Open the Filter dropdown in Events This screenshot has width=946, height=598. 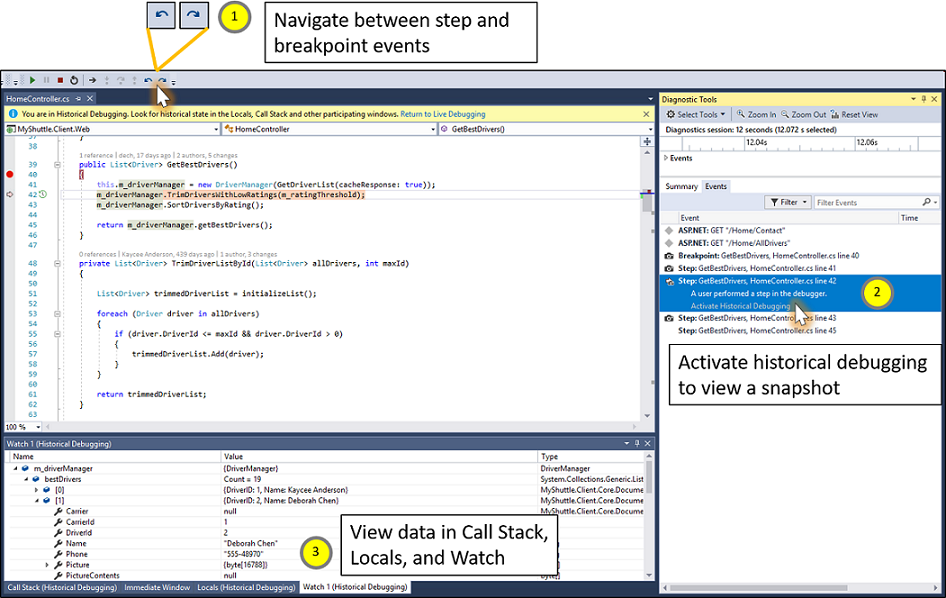click(789, 202)
